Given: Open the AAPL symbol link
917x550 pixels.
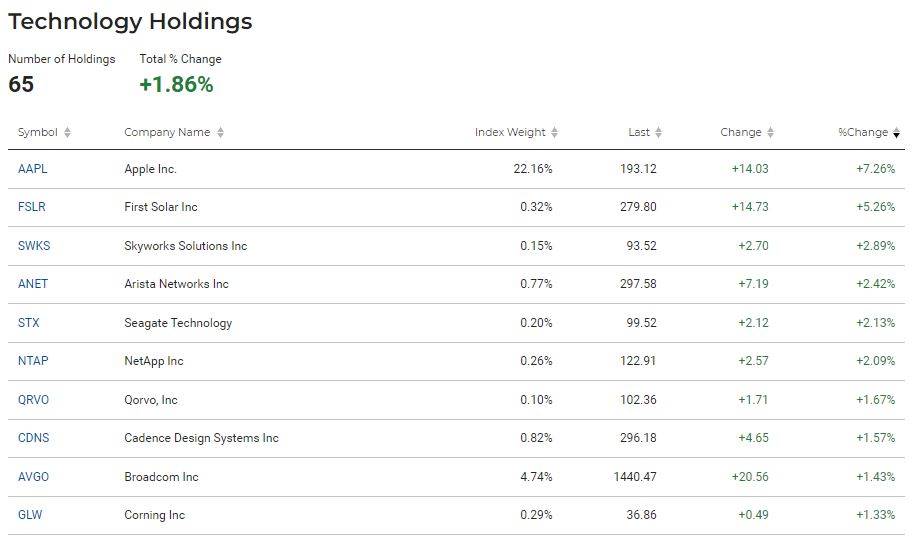Looking at the screenshot, I should (x=33, y=169).
